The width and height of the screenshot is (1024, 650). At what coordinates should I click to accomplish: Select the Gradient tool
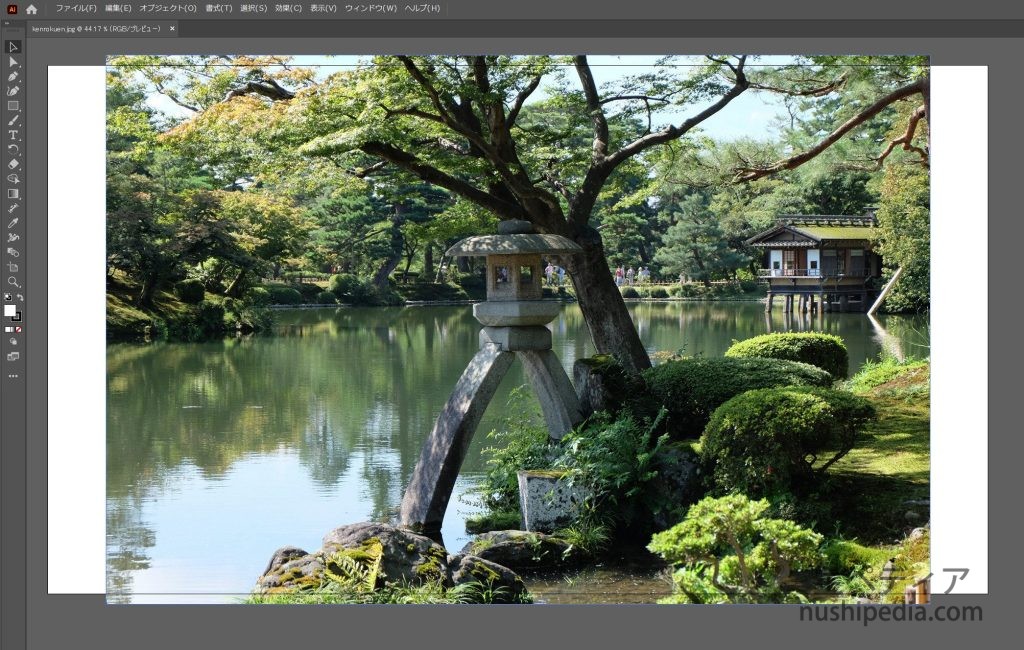point(13,194)
